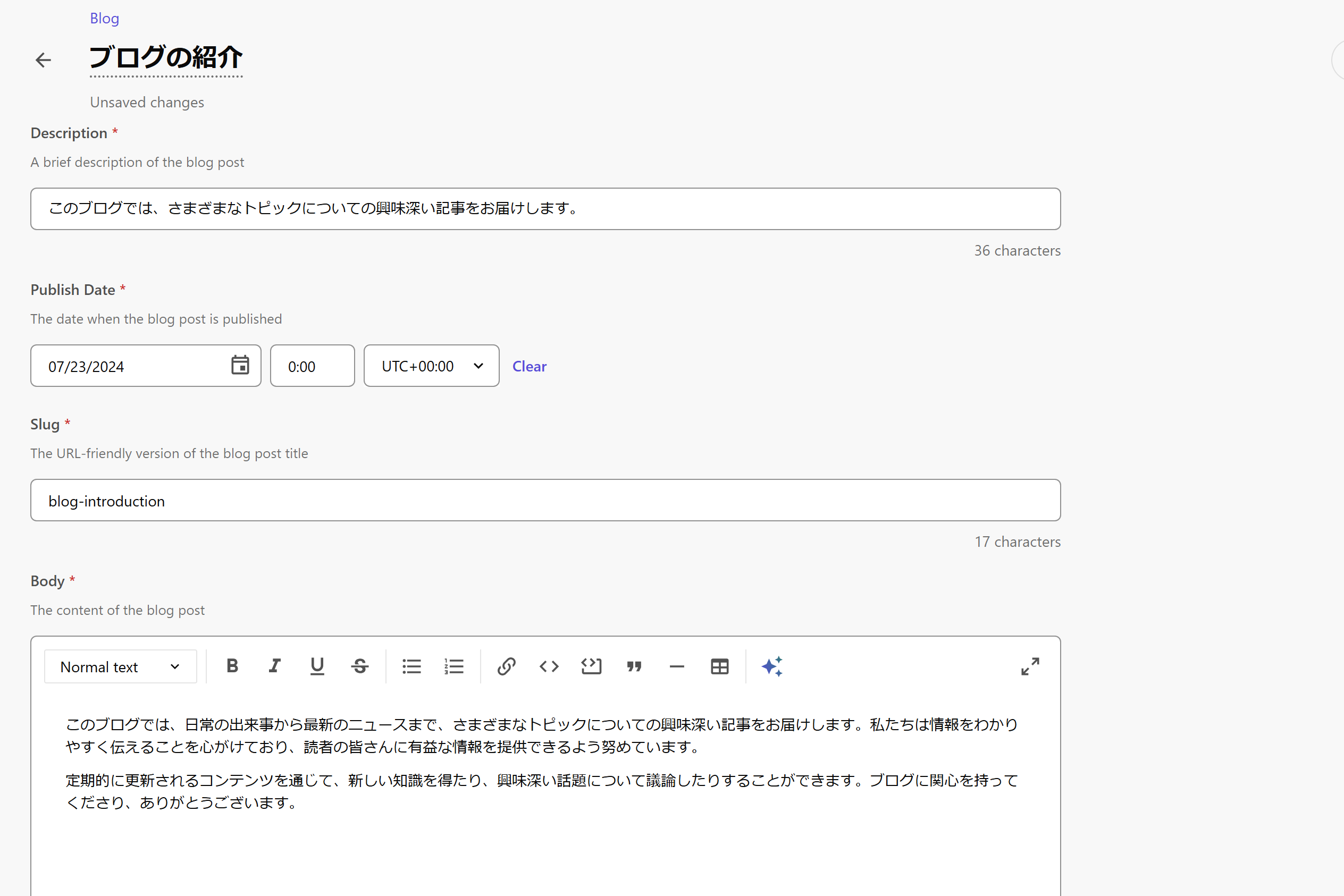Edit the title ブログの紹介
The image size is (1344, 896).
[x=166, y=58]
